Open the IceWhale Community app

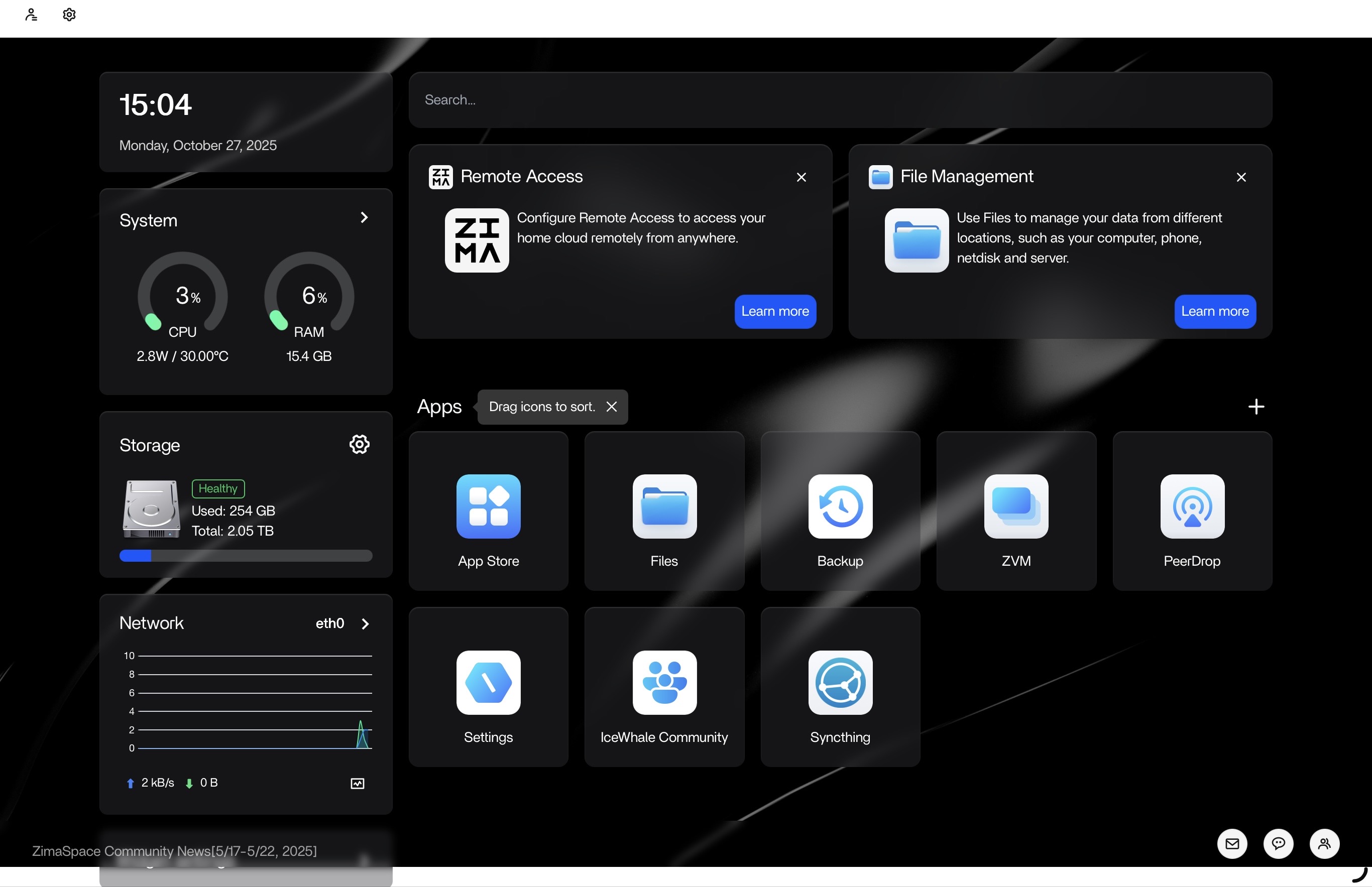[x=664, y=683]
